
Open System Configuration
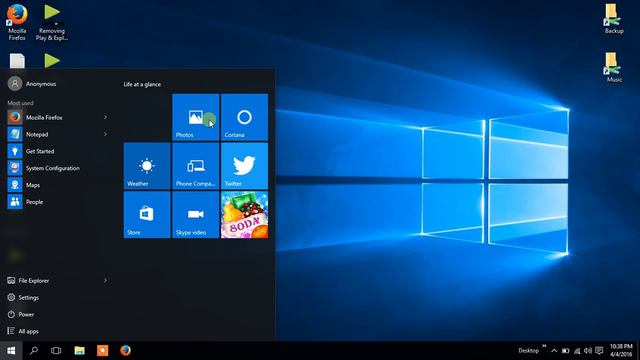click(58, 168)
